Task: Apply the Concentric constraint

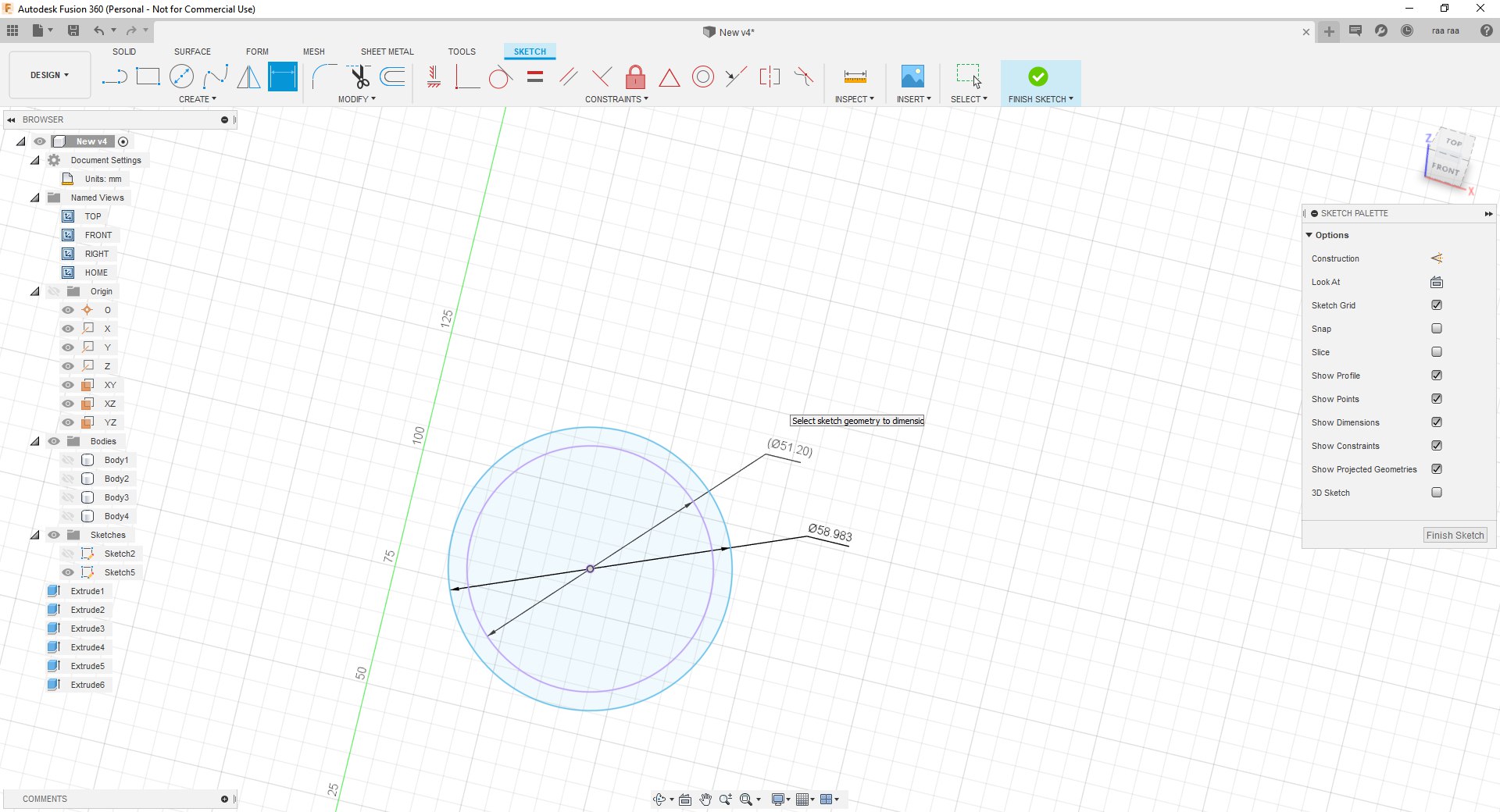Action: [x=703, y=77]
